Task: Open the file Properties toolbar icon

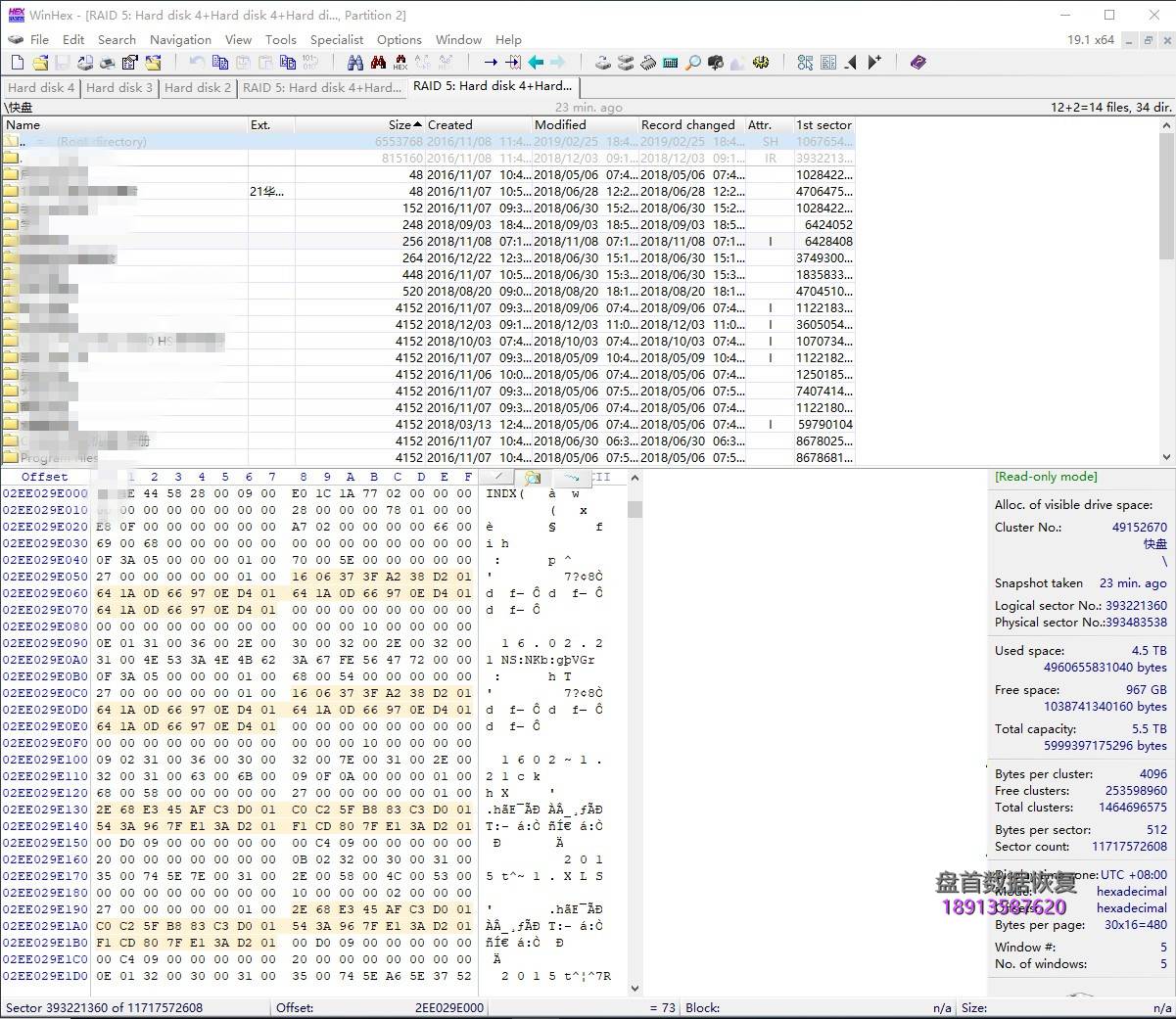Action: tap(130, 63)
